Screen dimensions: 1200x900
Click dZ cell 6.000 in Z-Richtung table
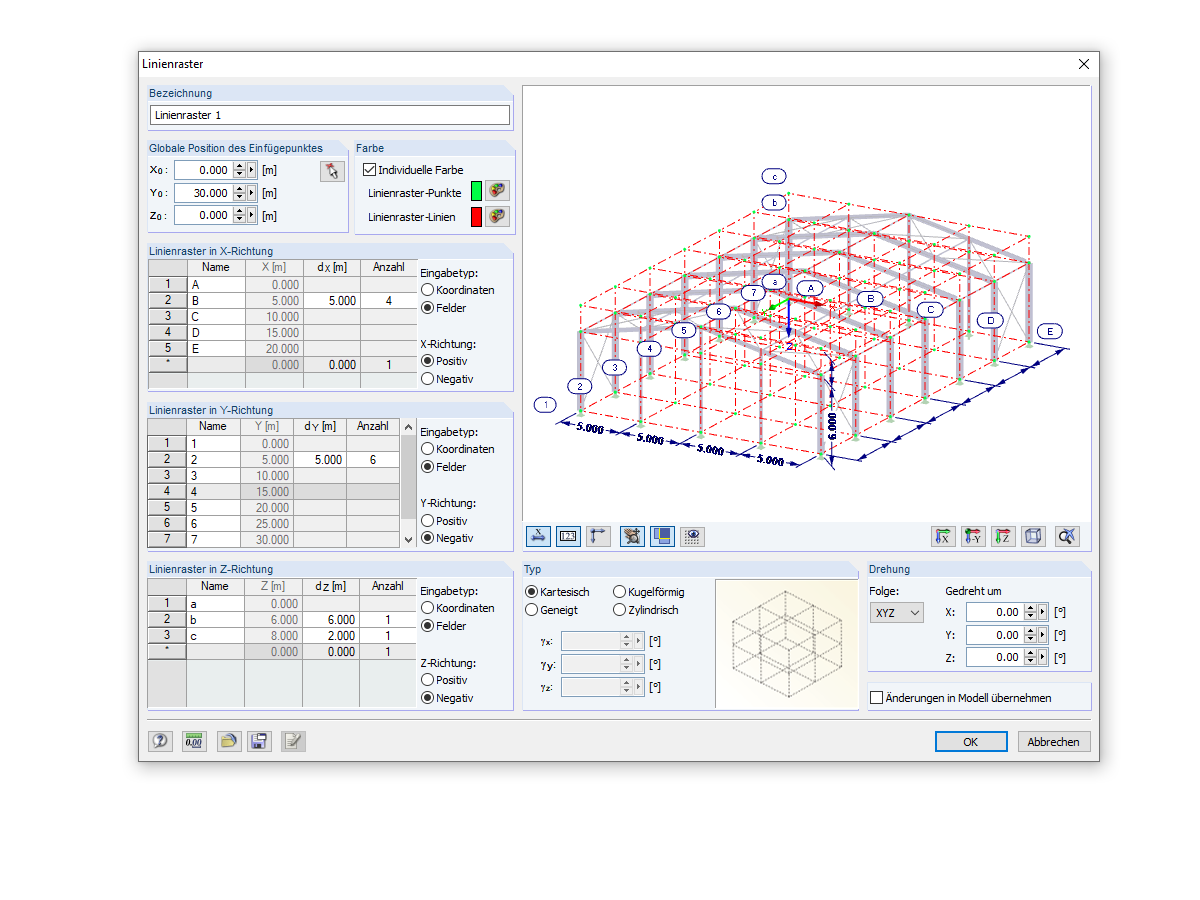coord(331,619)
